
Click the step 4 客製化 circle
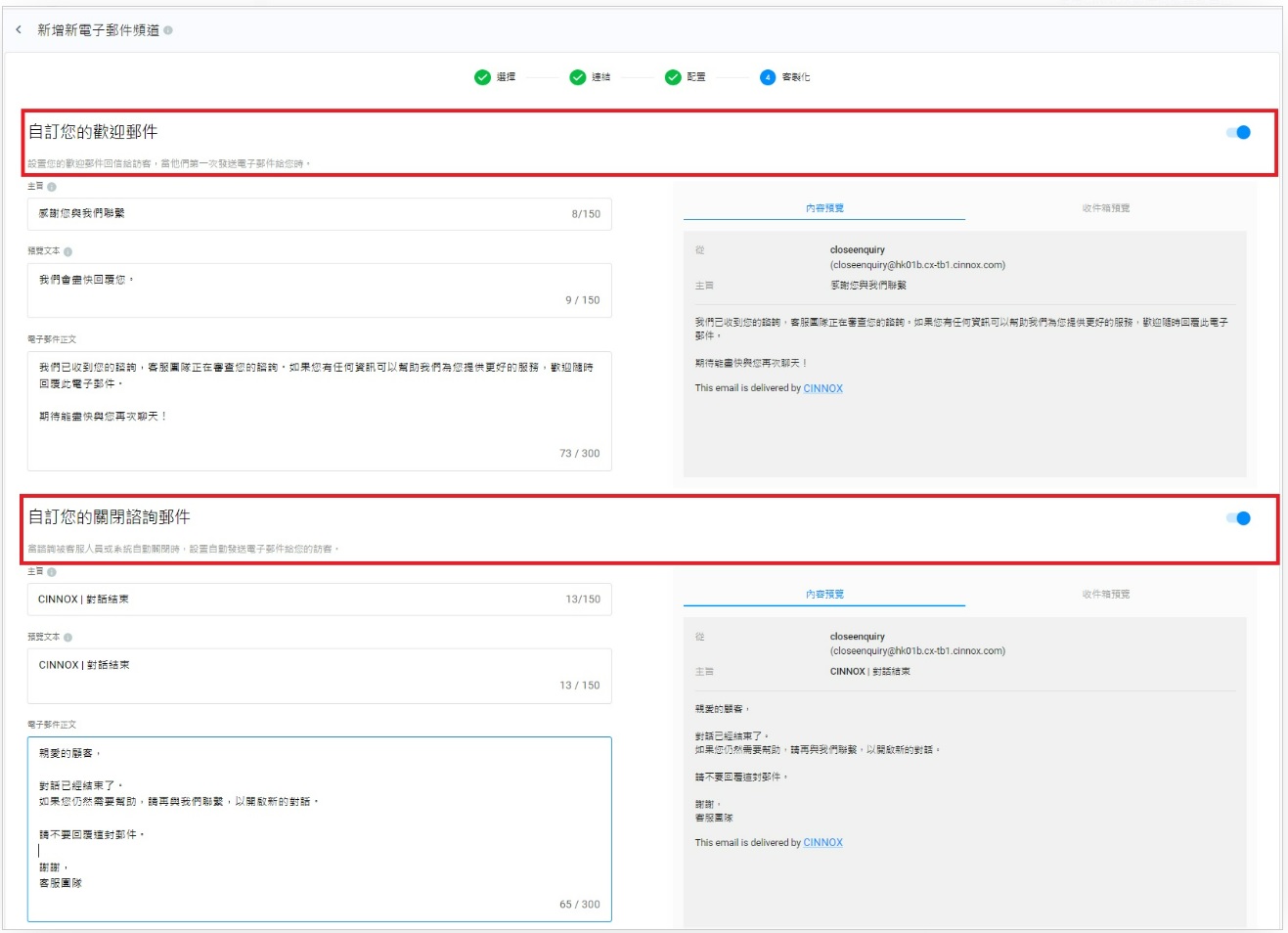[x=768, y=77]
